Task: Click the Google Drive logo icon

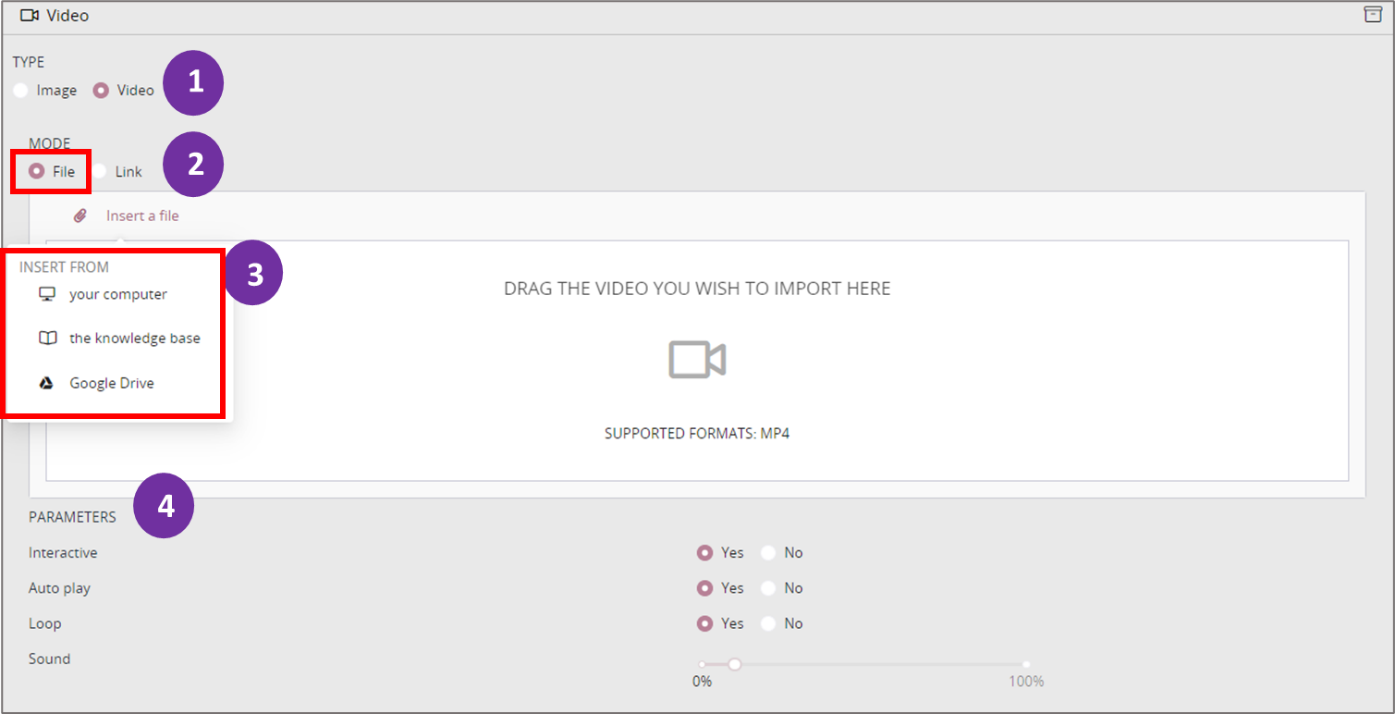Action: [x=47, y=383]
